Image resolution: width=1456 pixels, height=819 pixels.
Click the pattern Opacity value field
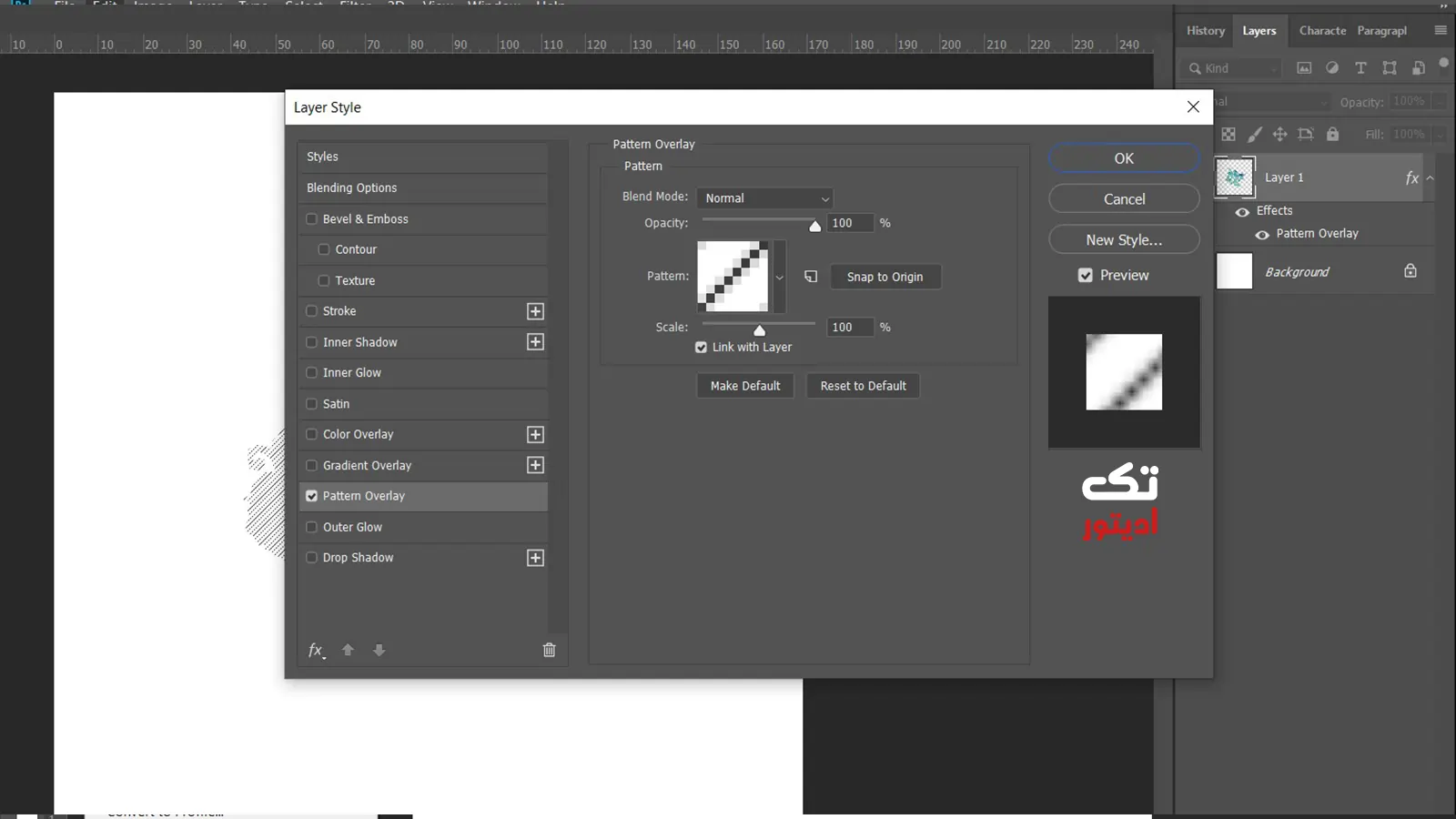[x=851, y=223]
